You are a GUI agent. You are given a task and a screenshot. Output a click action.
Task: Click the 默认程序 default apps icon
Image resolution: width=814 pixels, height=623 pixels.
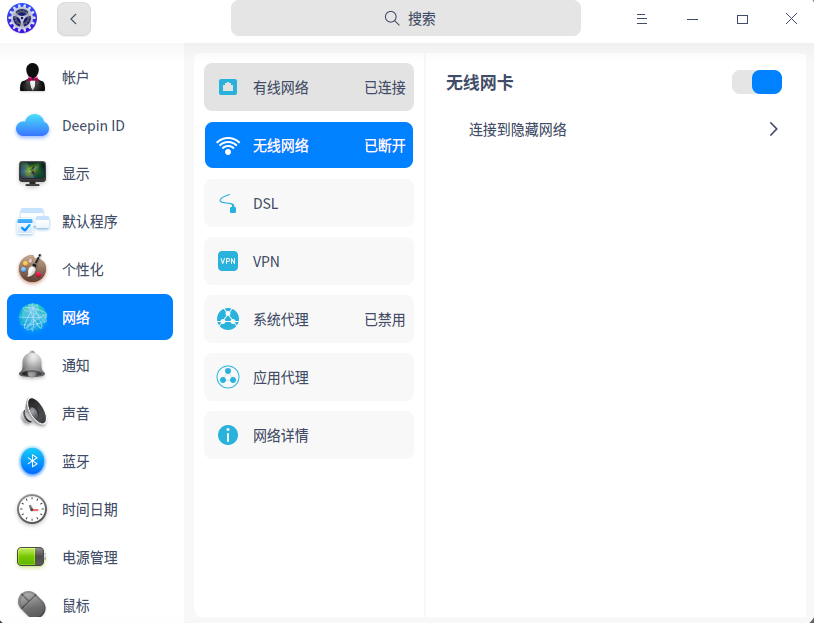pyautogui.click(x=32, y=222)
